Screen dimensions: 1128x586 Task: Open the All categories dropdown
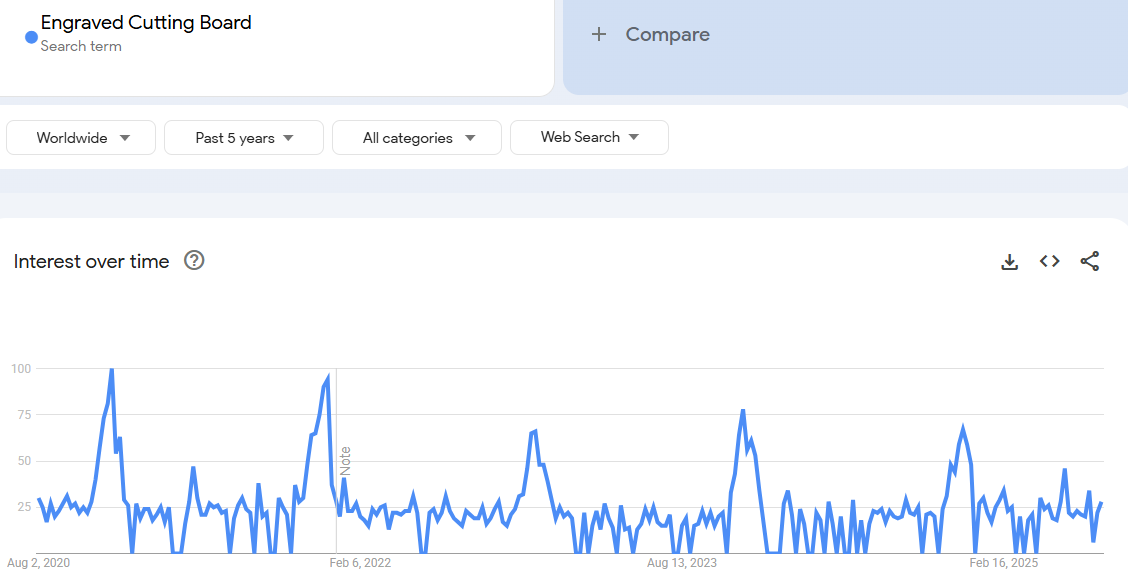[x=417, y=138]
